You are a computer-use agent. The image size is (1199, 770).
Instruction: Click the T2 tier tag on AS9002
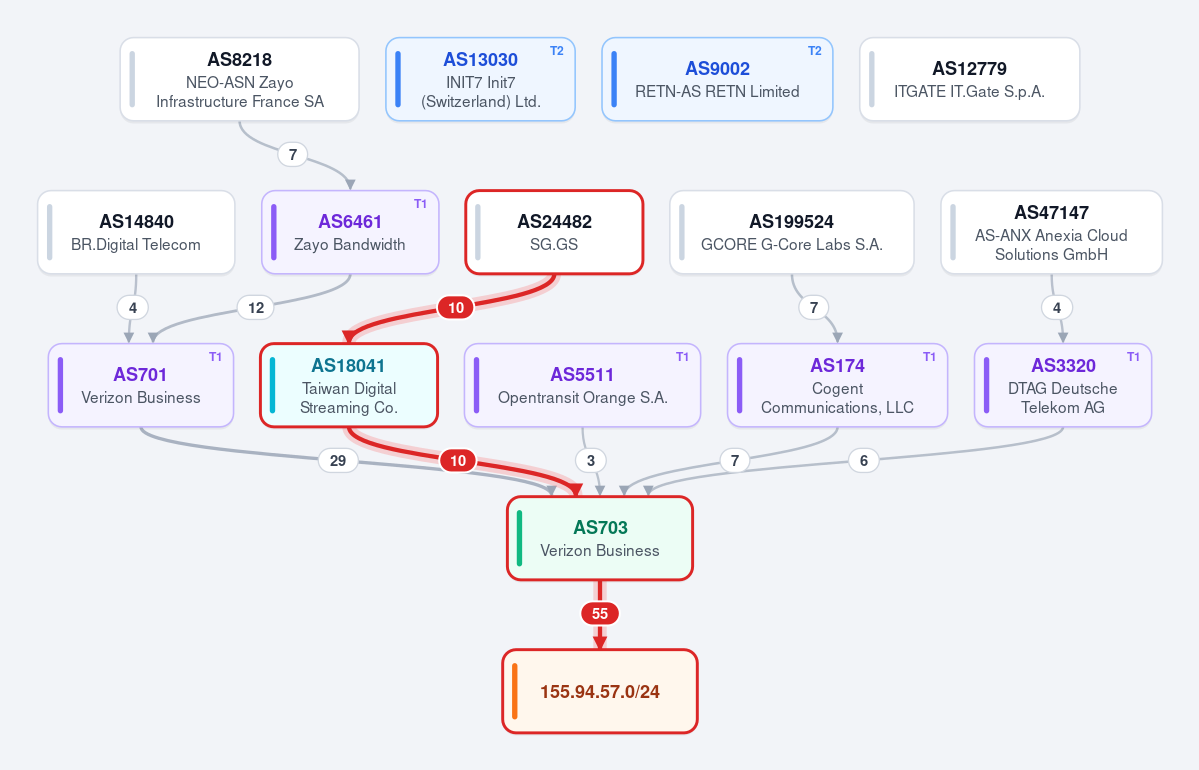tap(814, 50)
